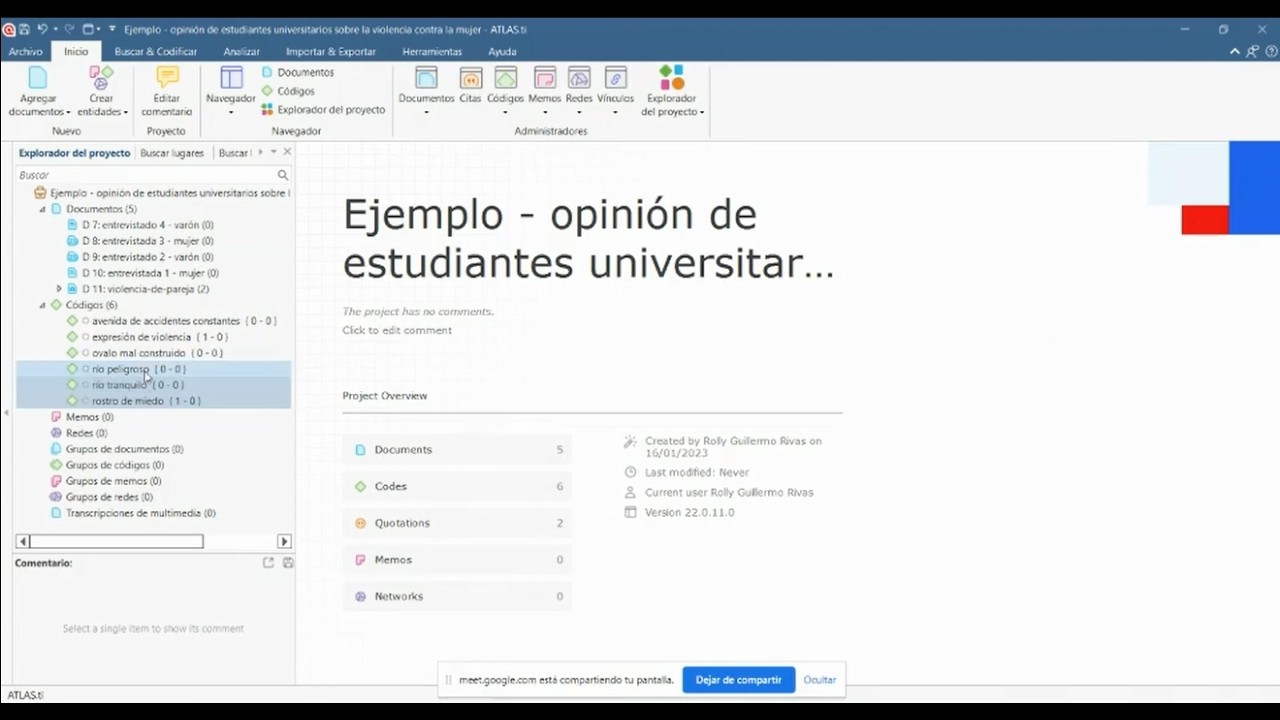The height and width of the screenshot is (720, 1280).
Task: Open the Archivo menu tab
Action: pyautogui.click(x=26, y=52)
